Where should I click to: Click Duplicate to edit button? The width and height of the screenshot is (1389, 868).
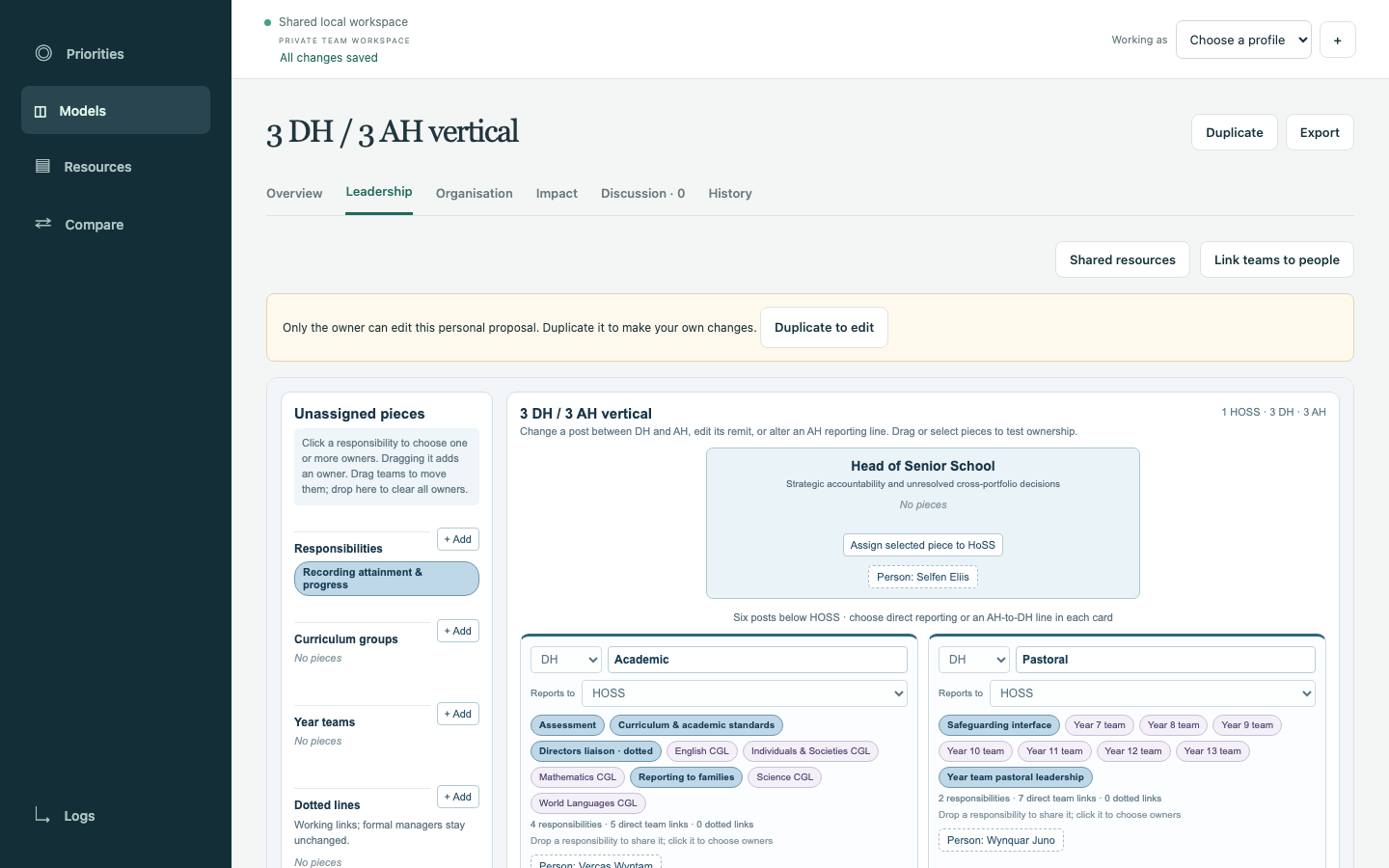point(824,327)
